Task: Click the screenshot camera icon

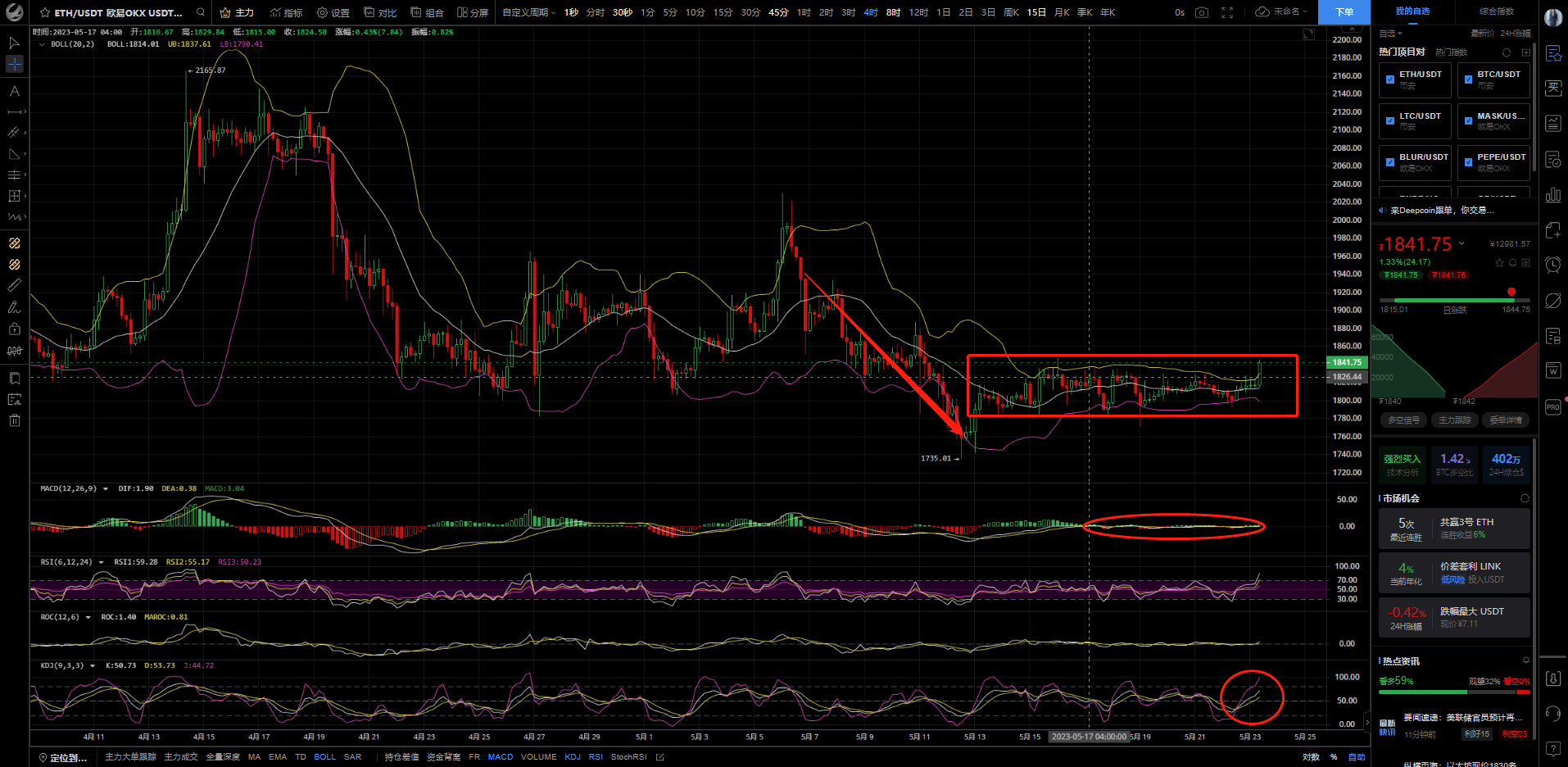Action: pyautogui.click(x=1201, y=12)
